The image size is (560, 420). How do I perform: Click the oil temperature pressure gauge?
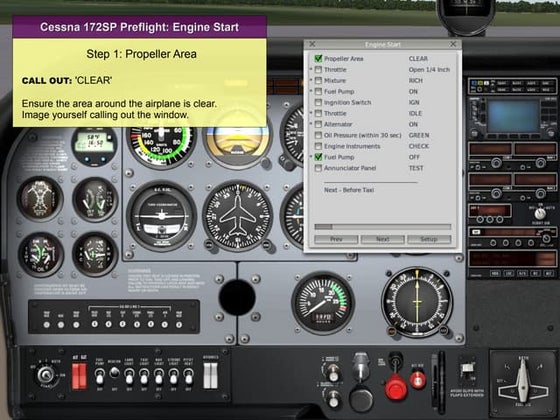(41, 255)
